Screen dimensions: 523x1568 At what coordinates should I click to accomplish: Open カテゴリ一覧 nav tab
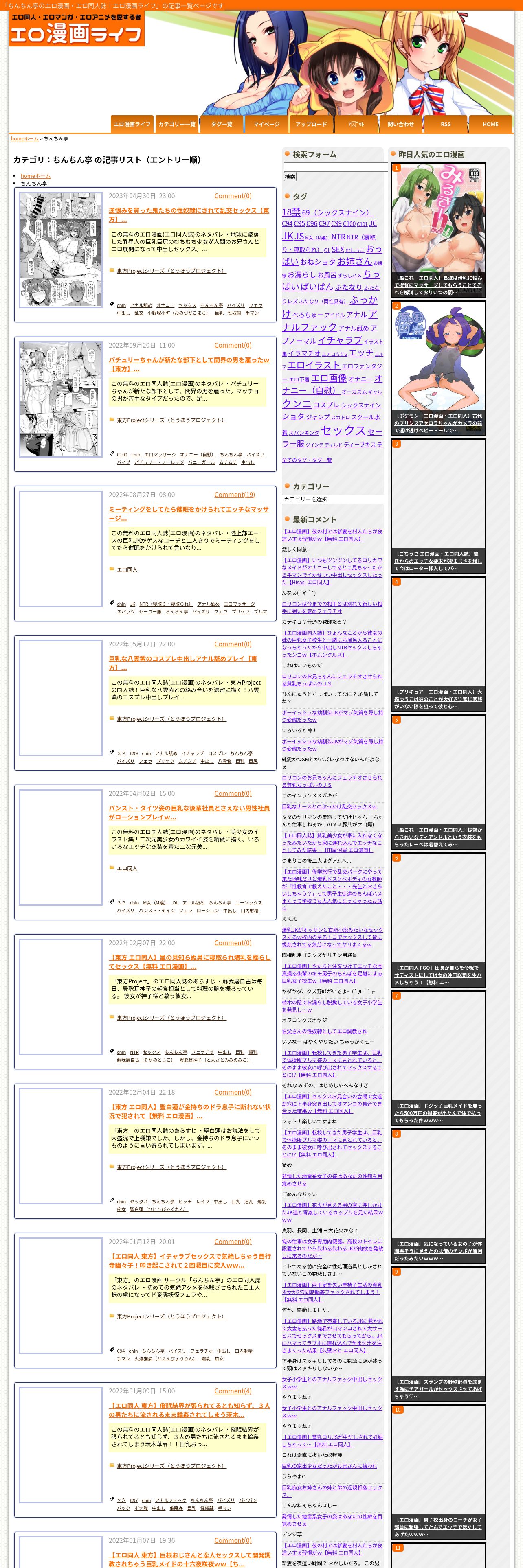(176, 124)
